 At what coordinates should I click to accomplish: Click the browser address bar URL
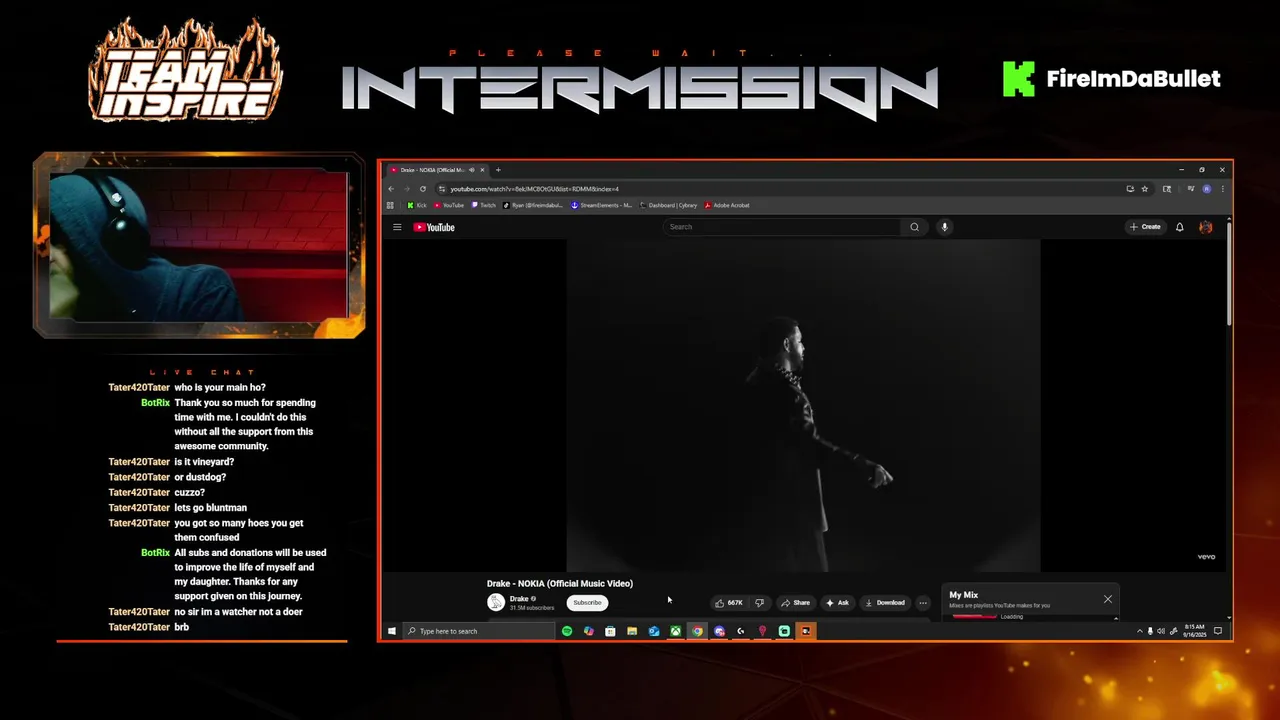[534, 189]
